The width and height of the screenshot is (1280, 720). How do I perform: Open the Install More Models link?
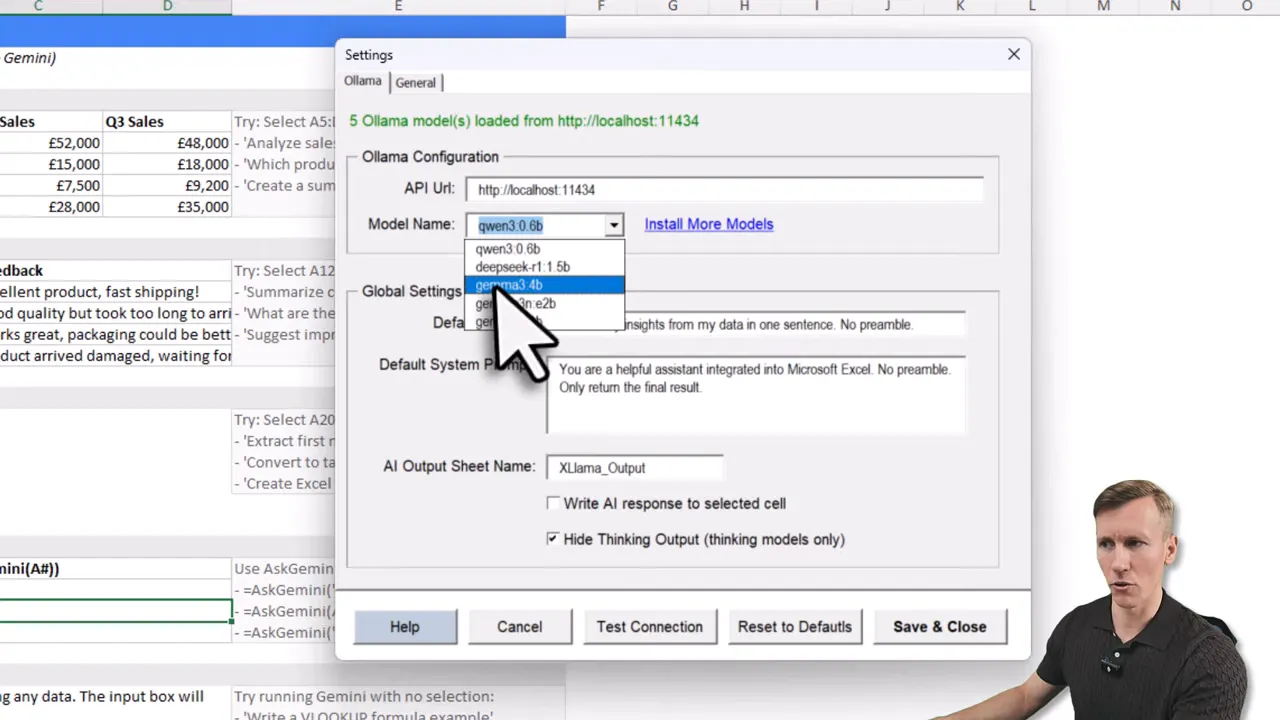[x=708, y=224]
